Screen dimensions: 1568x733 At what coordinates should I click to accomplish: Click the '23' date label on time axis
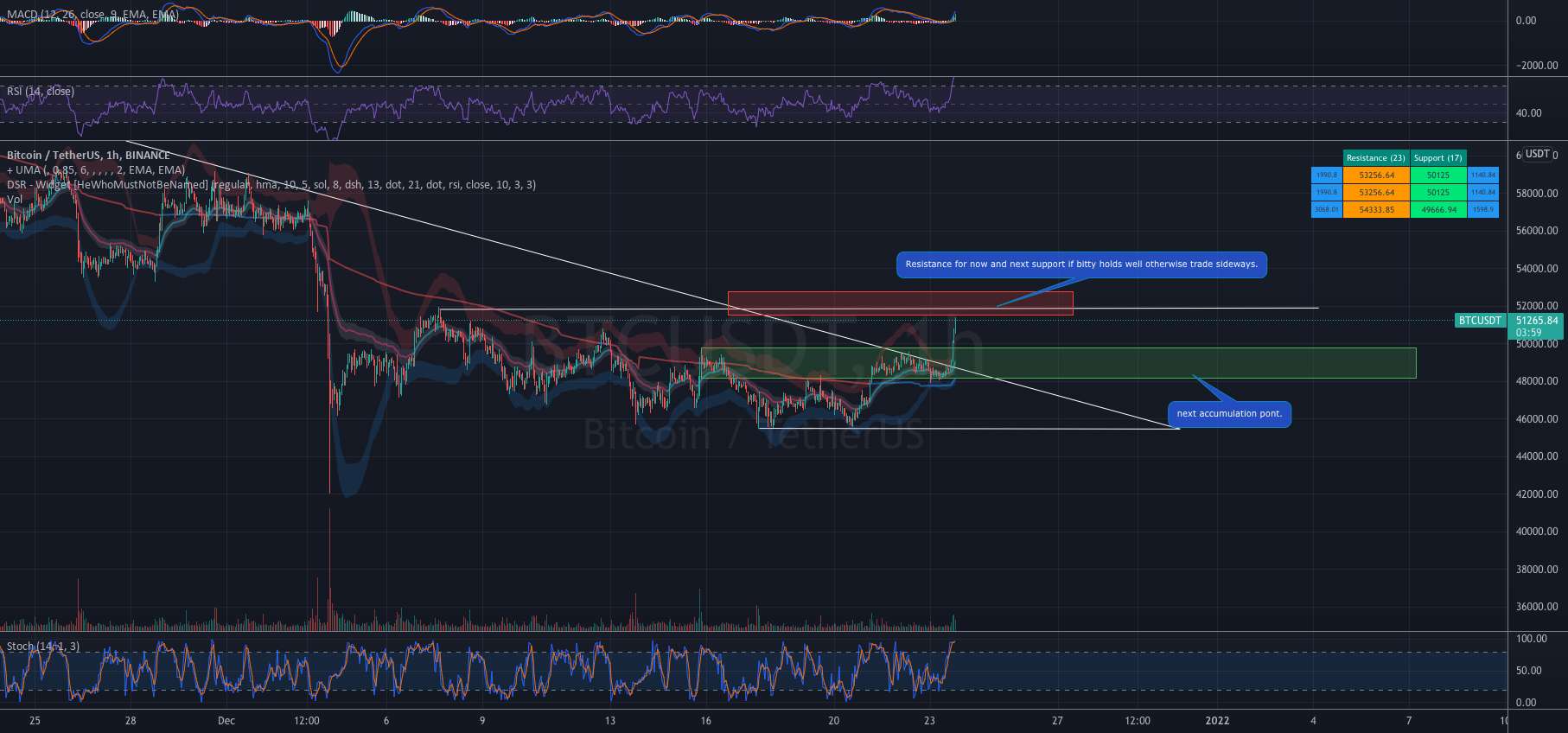pos(929,721)
